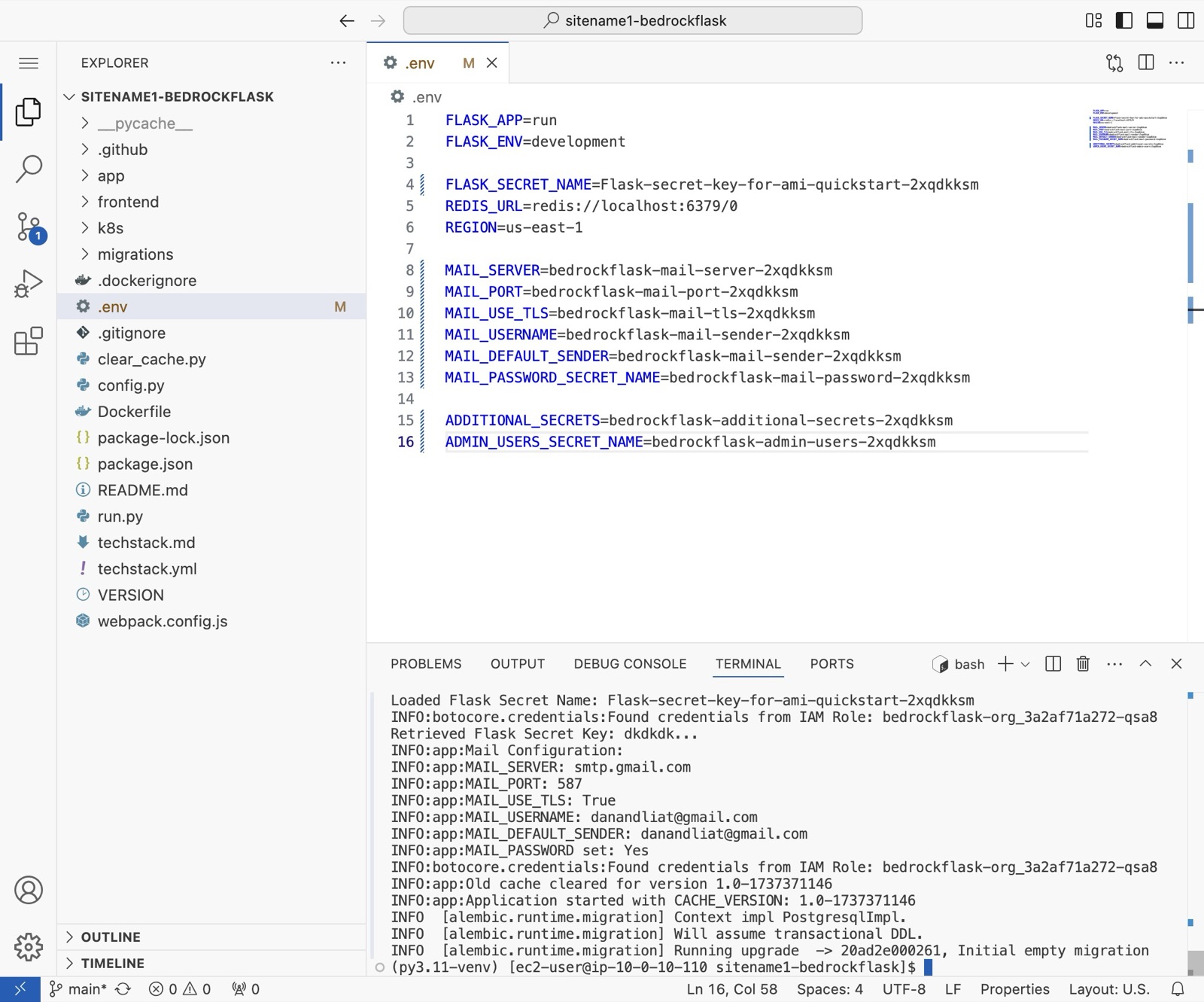1204x1002 pixels.
Task: Create a new terminal with plus icon
Action: pos(1005,663)
